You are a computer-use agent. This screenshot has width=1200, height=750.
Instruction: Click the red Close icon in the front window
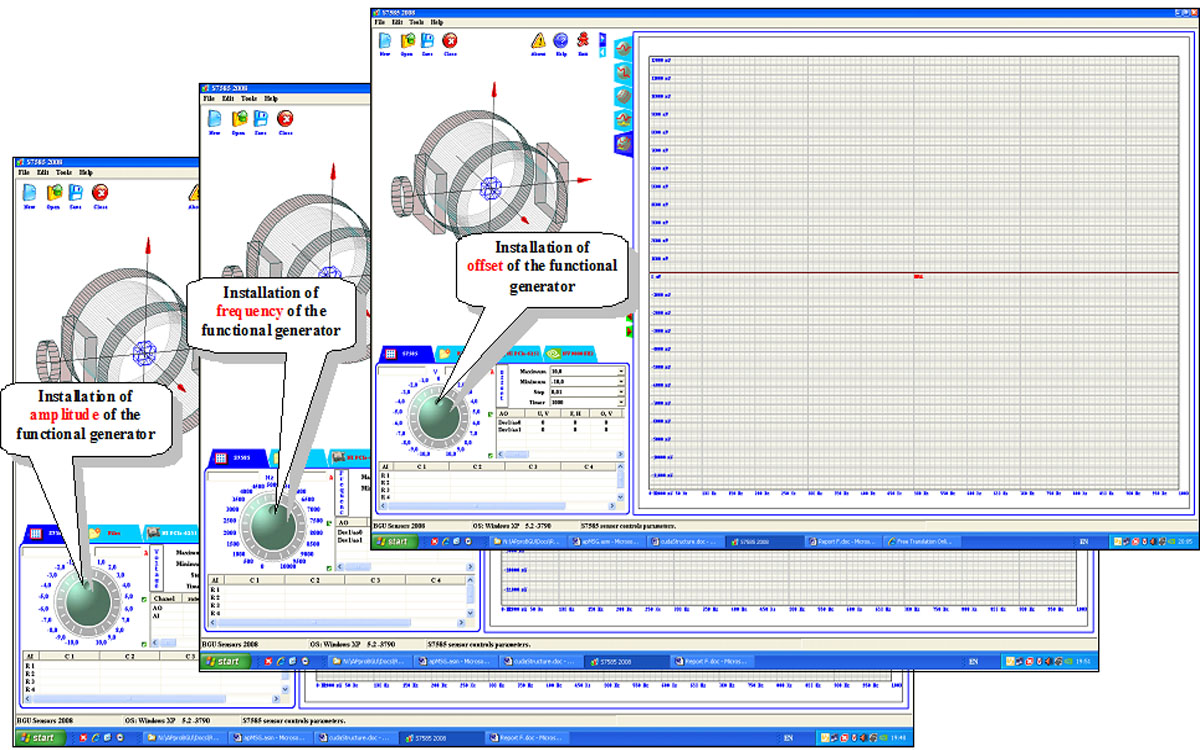pyautogui.click(x=450, y=41)
